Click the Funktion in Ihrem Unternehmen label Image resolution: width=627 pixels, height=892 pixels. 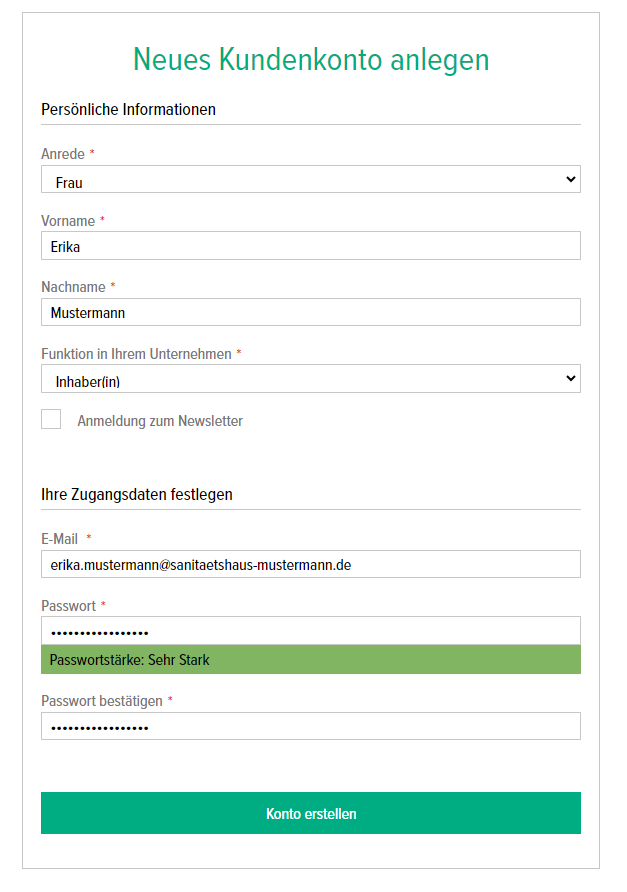coord(136,354)
